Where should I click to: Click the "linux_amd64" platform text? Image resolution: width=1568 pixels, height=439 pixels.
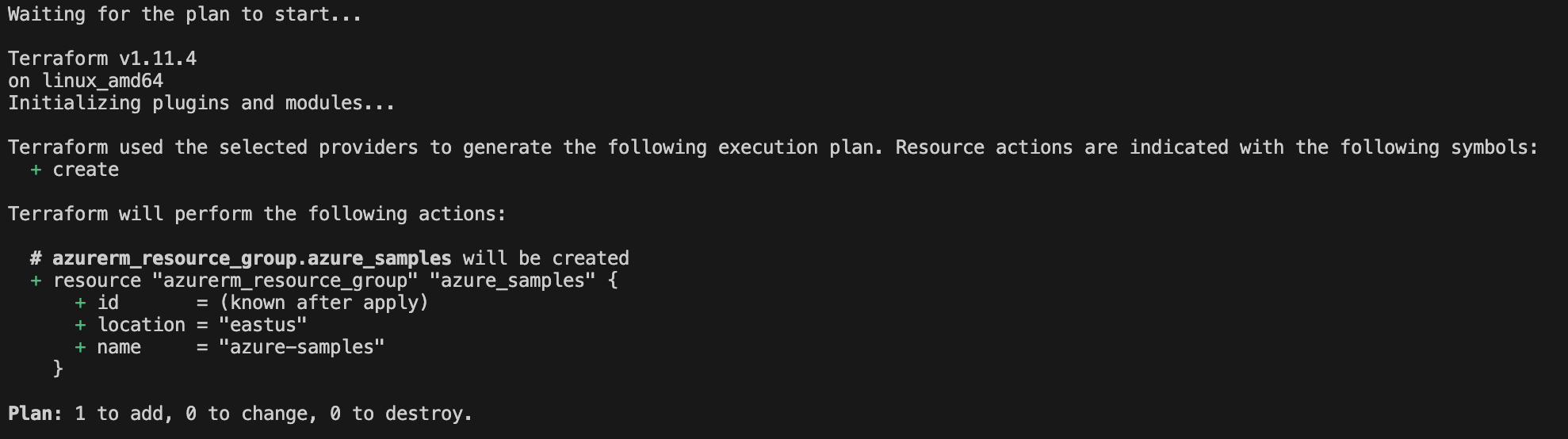103,82
